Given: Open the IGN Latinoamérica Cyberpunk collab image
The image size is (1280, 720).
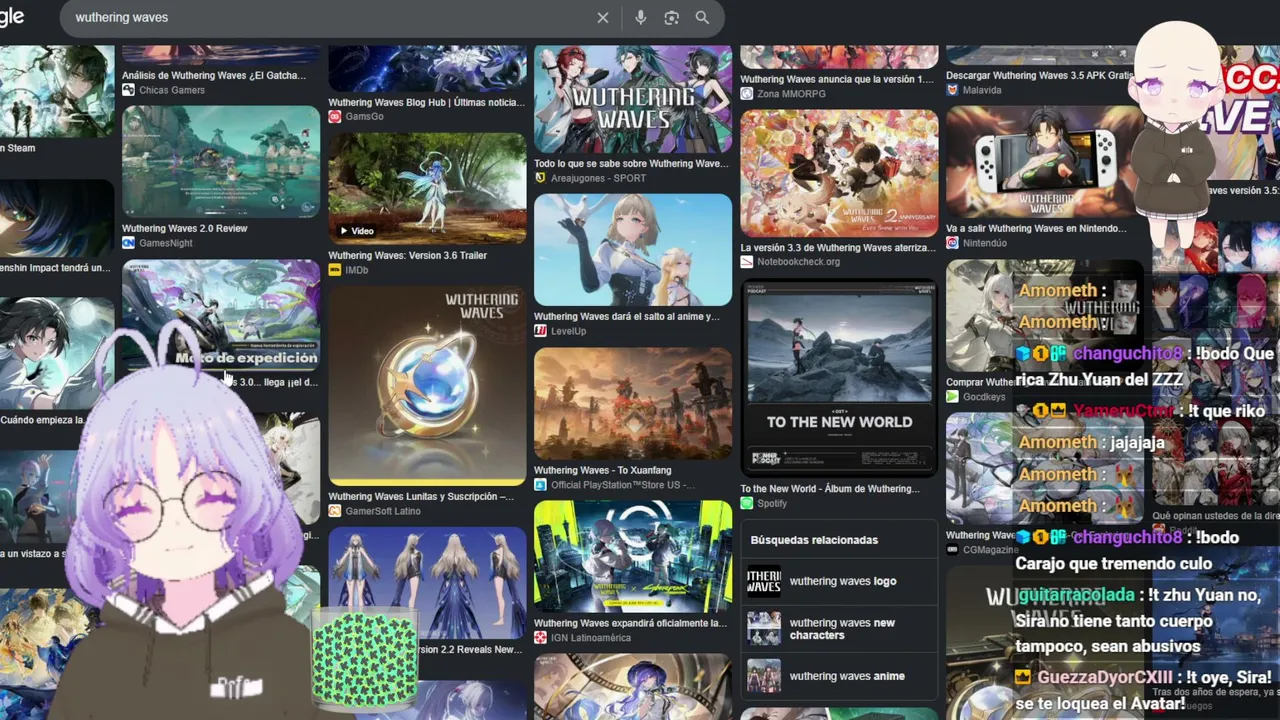Looking at the screenshot, I should [x=633, y=557].
